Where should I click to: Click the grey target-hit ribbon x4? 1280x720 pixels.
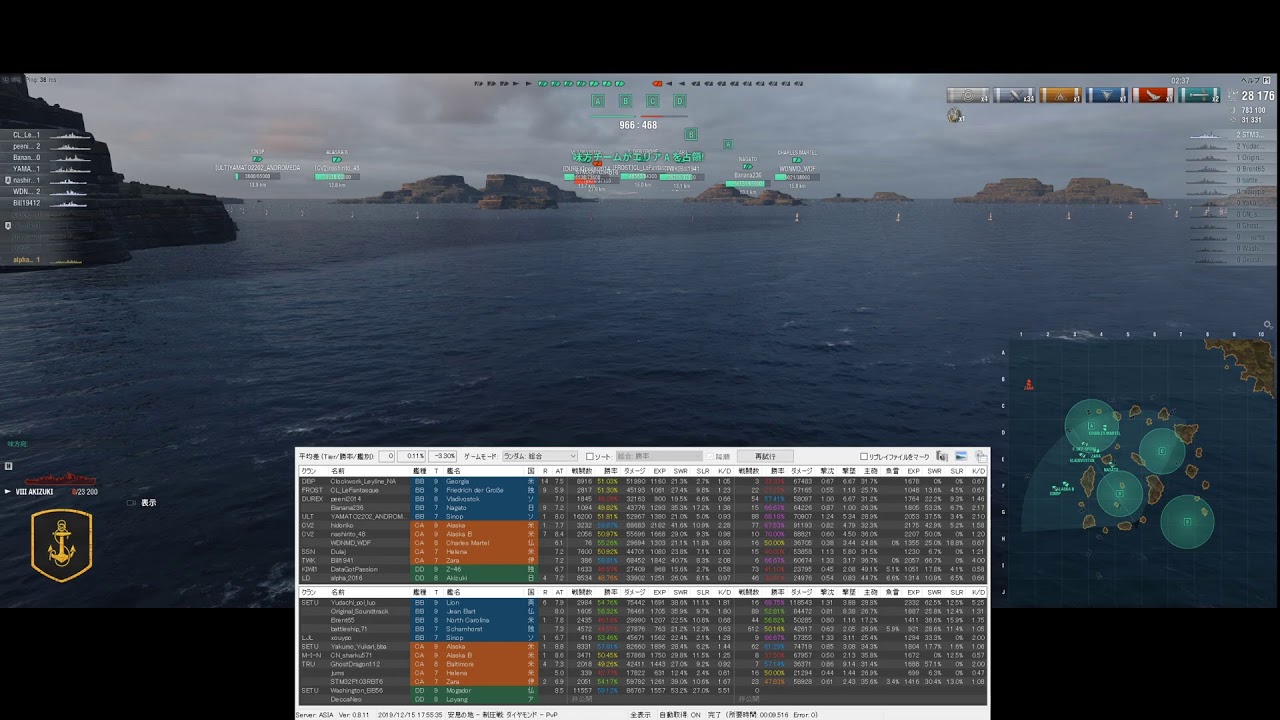pos(967,95)
